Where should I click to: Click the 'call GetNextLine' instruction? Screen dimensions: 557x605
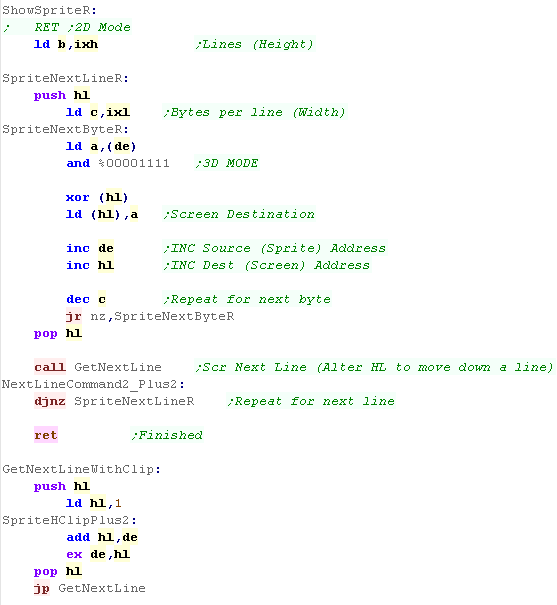[x=98, y=367]
